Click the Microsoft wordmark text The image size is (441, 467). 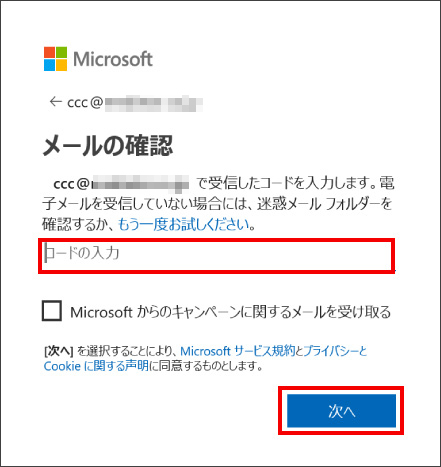click(113, 59)
